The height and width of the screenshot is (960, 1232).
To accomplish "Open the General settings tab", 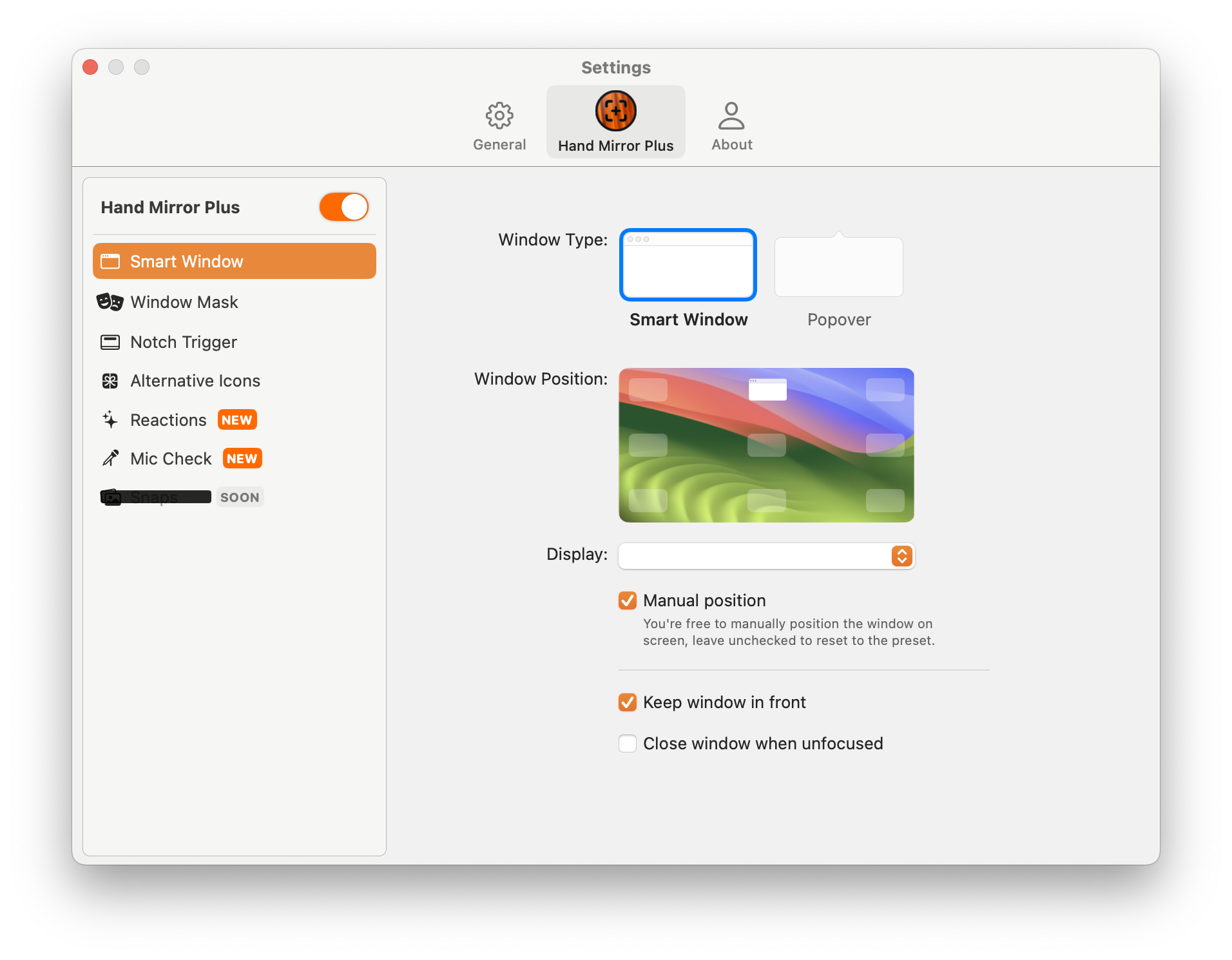I will (x=499, y=127).
